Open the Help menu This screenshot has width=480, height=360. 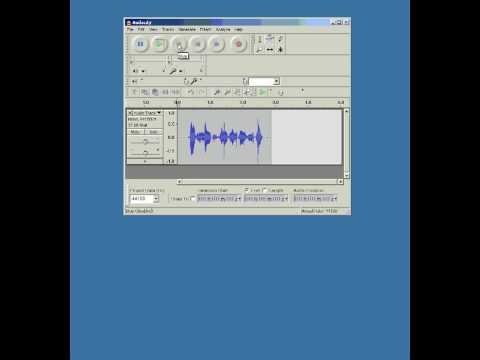(238, 29)
